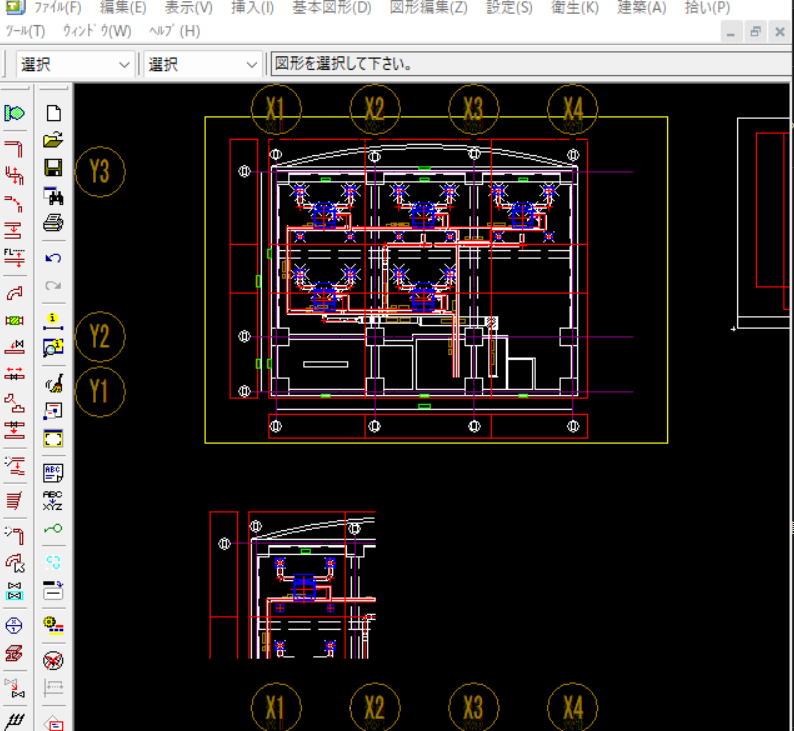Click the New document icon

click(x=54, y=114)
